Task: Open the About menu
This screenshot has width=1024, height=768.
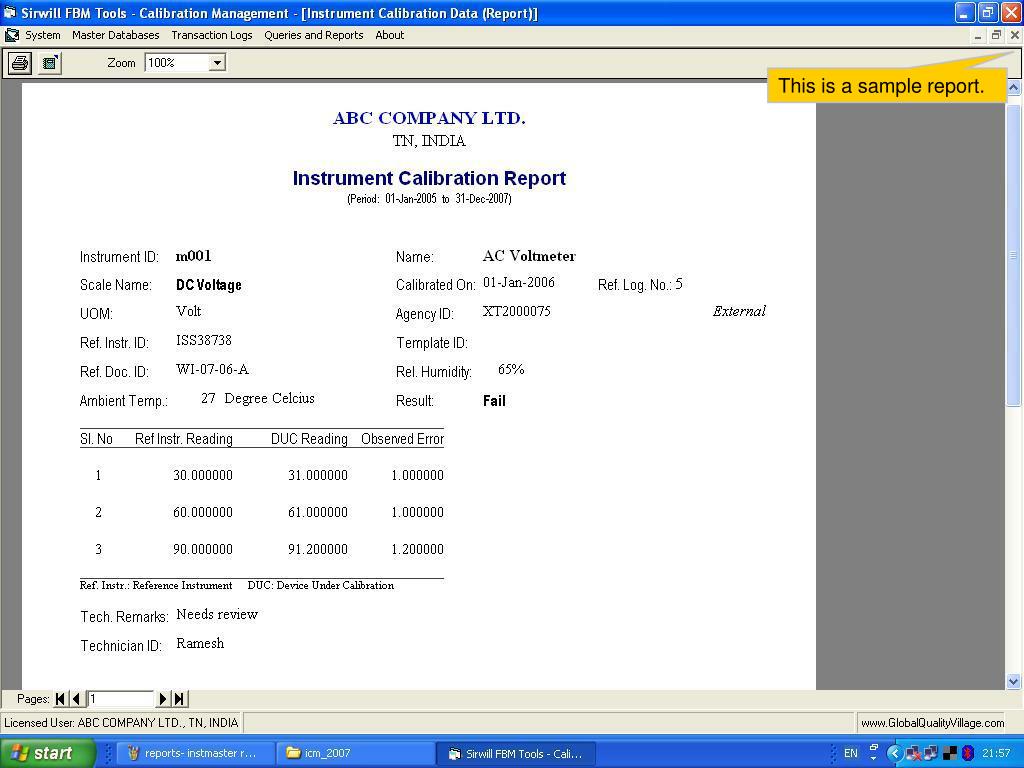Action: [x=390, y=35]
